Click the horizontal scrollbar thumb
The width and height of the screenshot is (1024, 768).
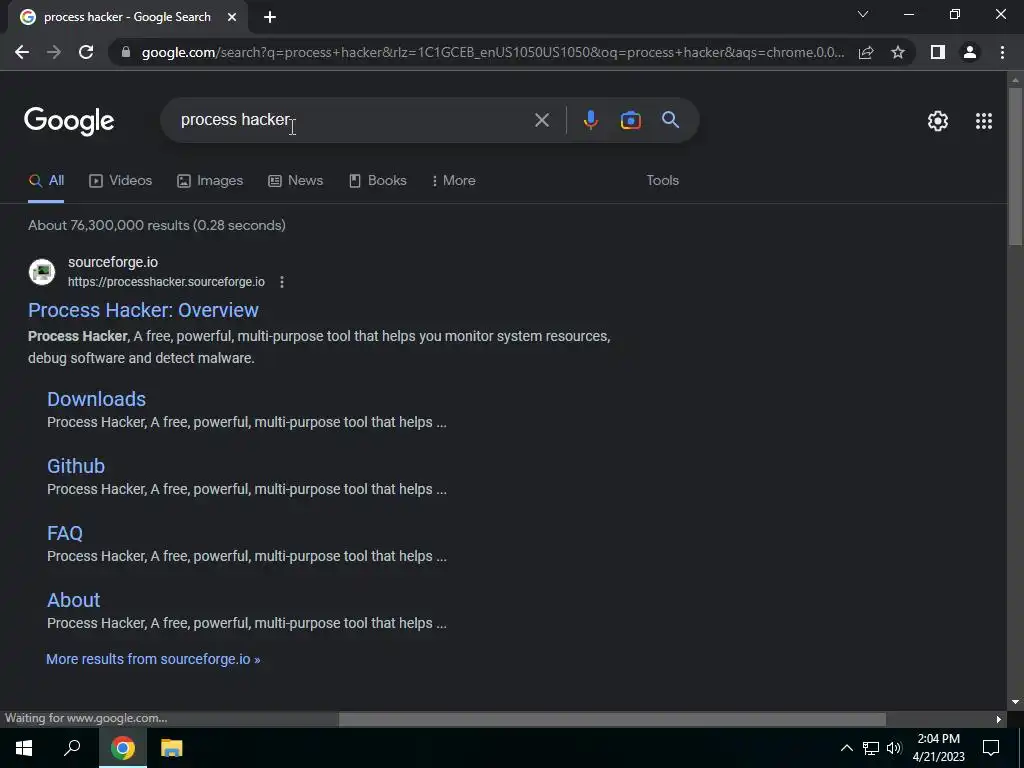click(x=612, y=720)
